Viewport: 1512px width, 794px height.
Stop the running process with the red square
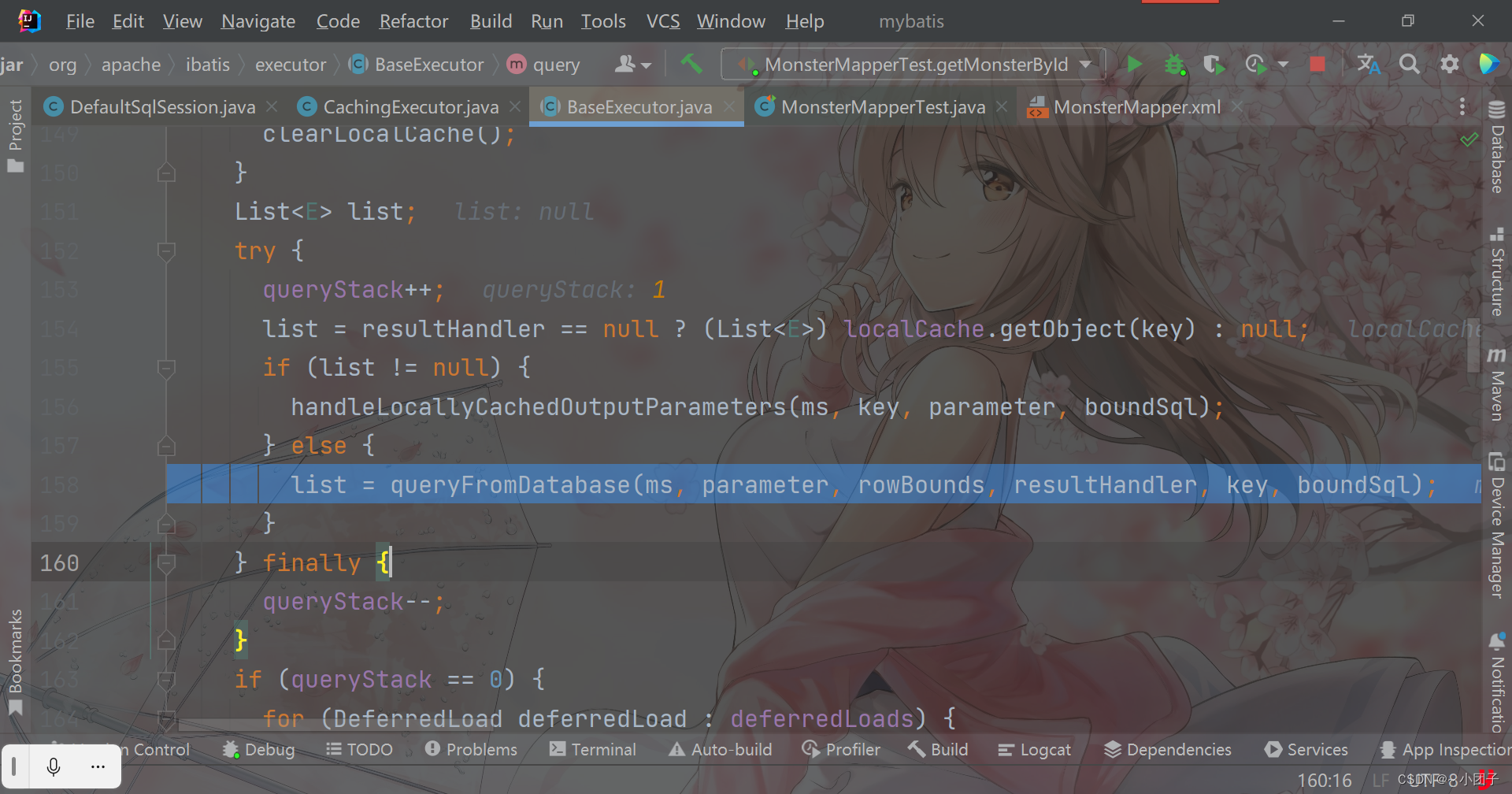coord(1317,64)
